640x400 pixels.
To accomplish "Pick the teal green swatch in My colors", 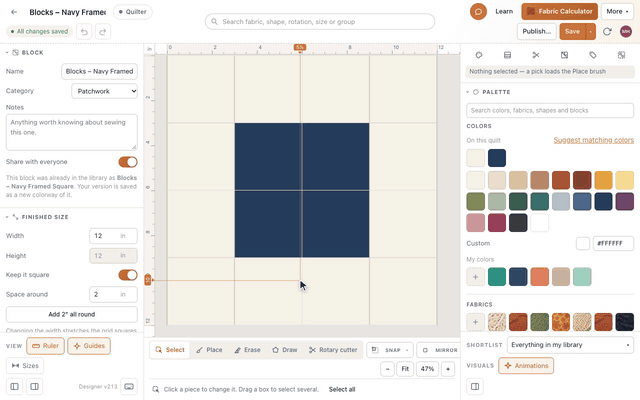I will [497, 277].
